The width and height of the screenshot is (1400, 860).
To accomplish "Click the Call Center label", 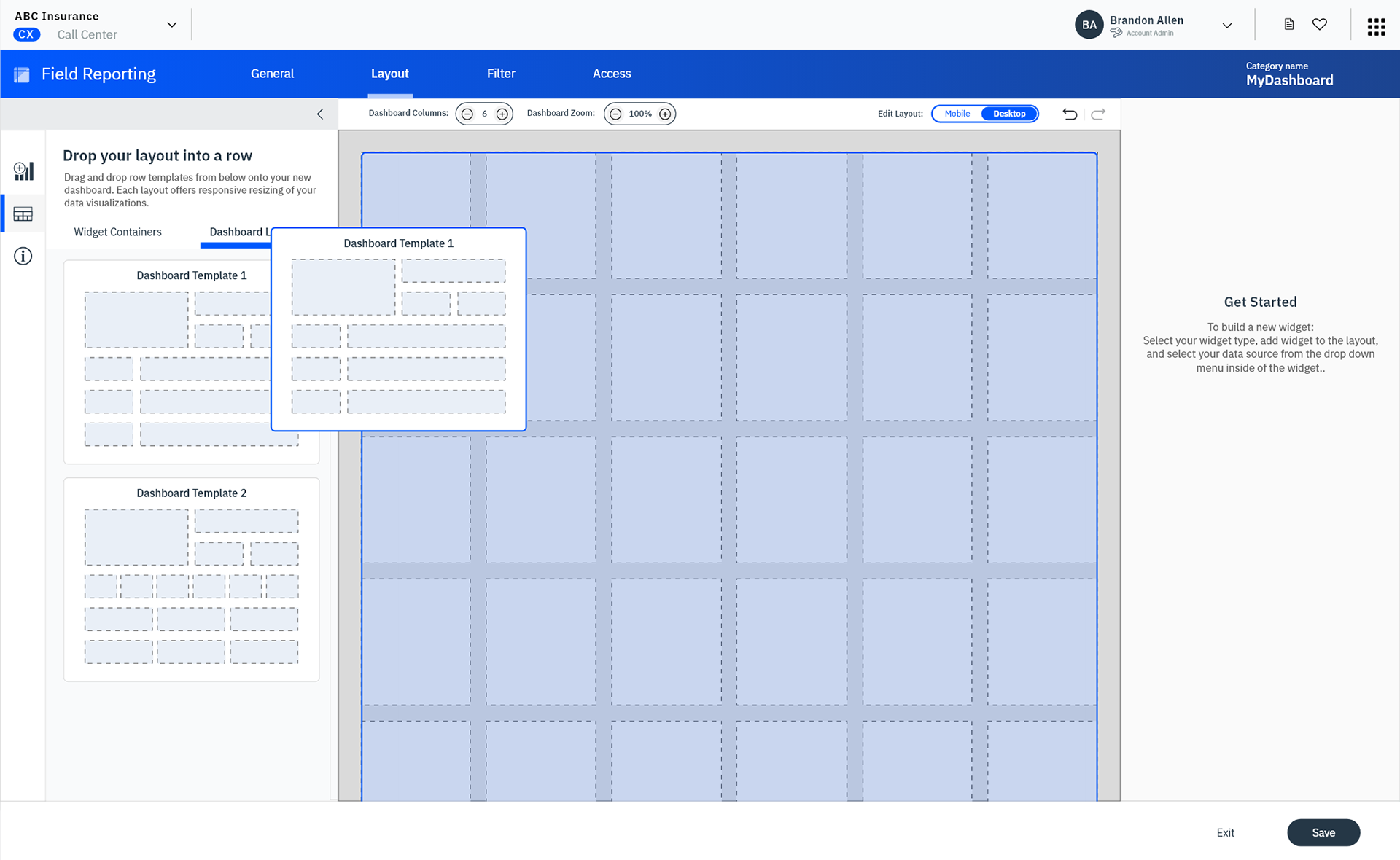I will pyautogui.click(x=87, y=34).
